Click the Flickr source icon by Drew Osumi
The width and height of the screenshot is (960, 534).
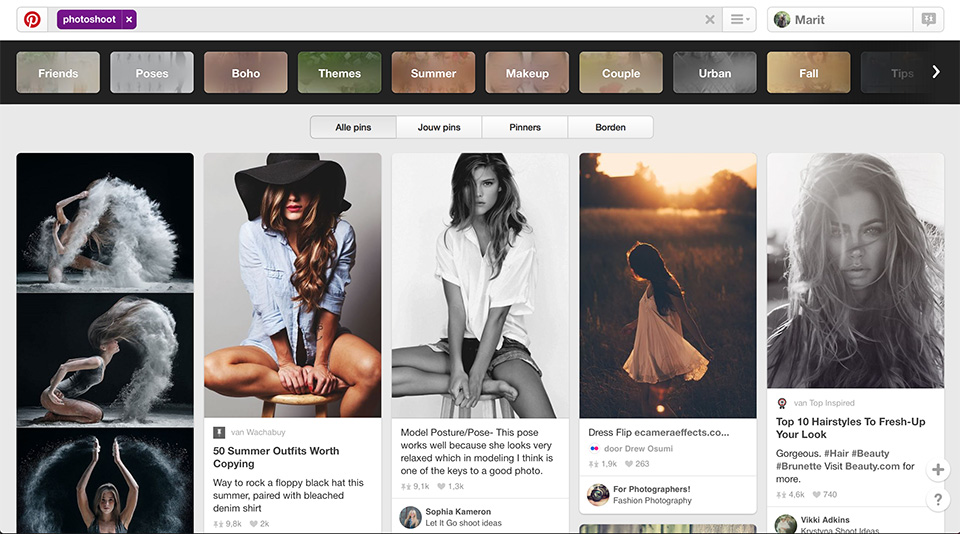pos(593,448)
